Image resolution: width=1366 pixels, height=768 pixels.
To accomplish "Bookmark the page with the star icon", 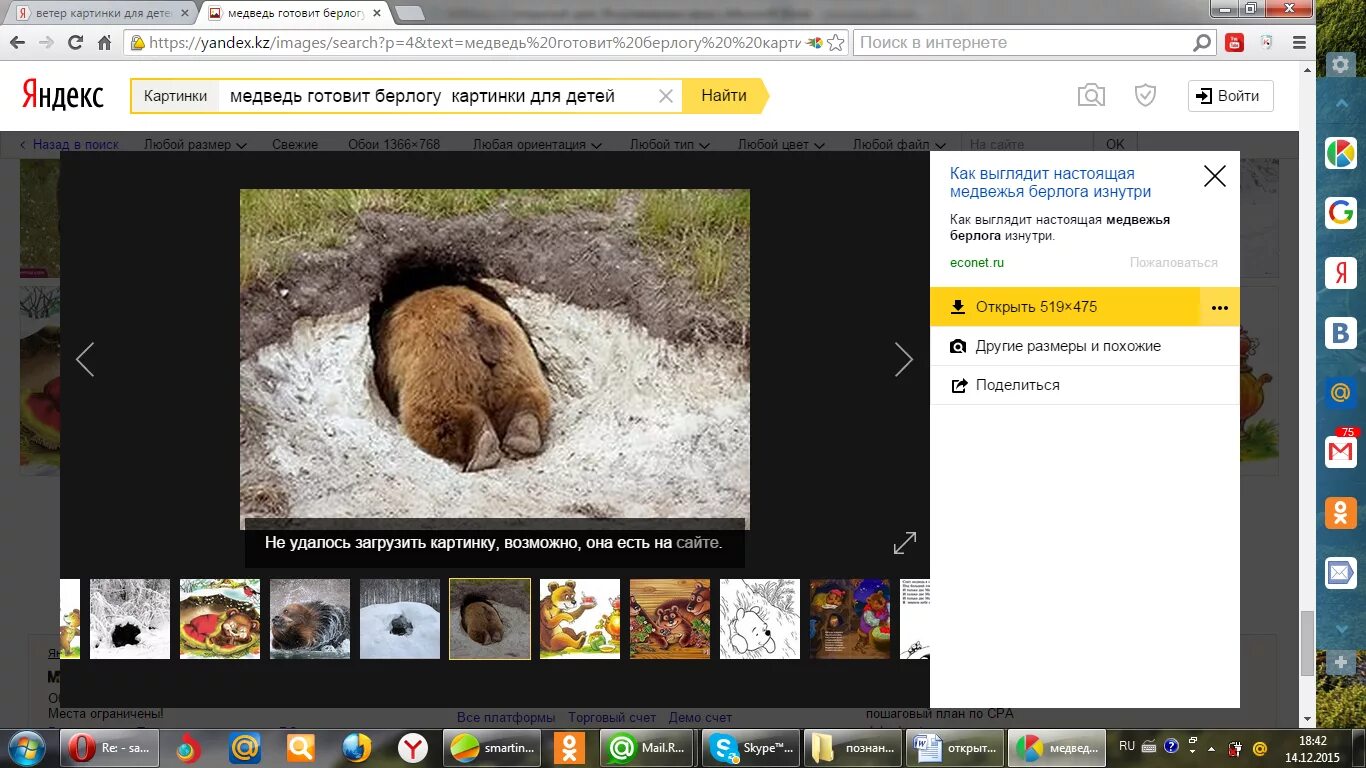I will point(836,43).
